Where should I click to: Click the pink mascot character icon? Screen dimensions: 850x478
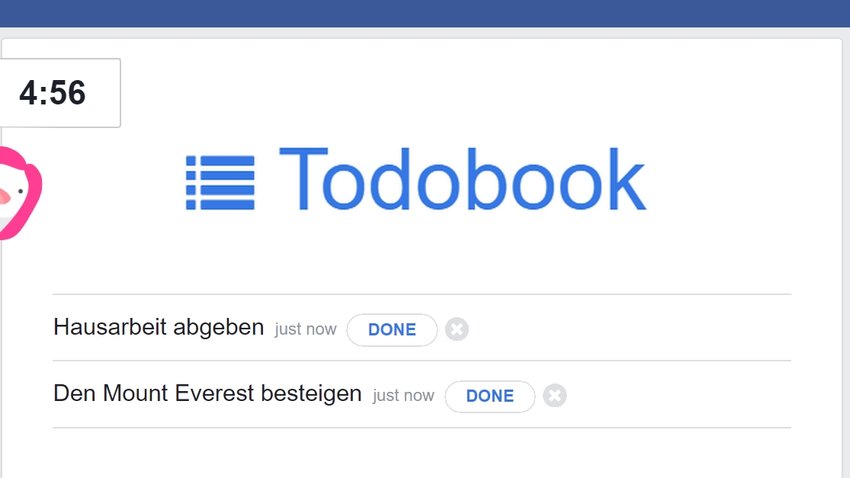[20, 193]
